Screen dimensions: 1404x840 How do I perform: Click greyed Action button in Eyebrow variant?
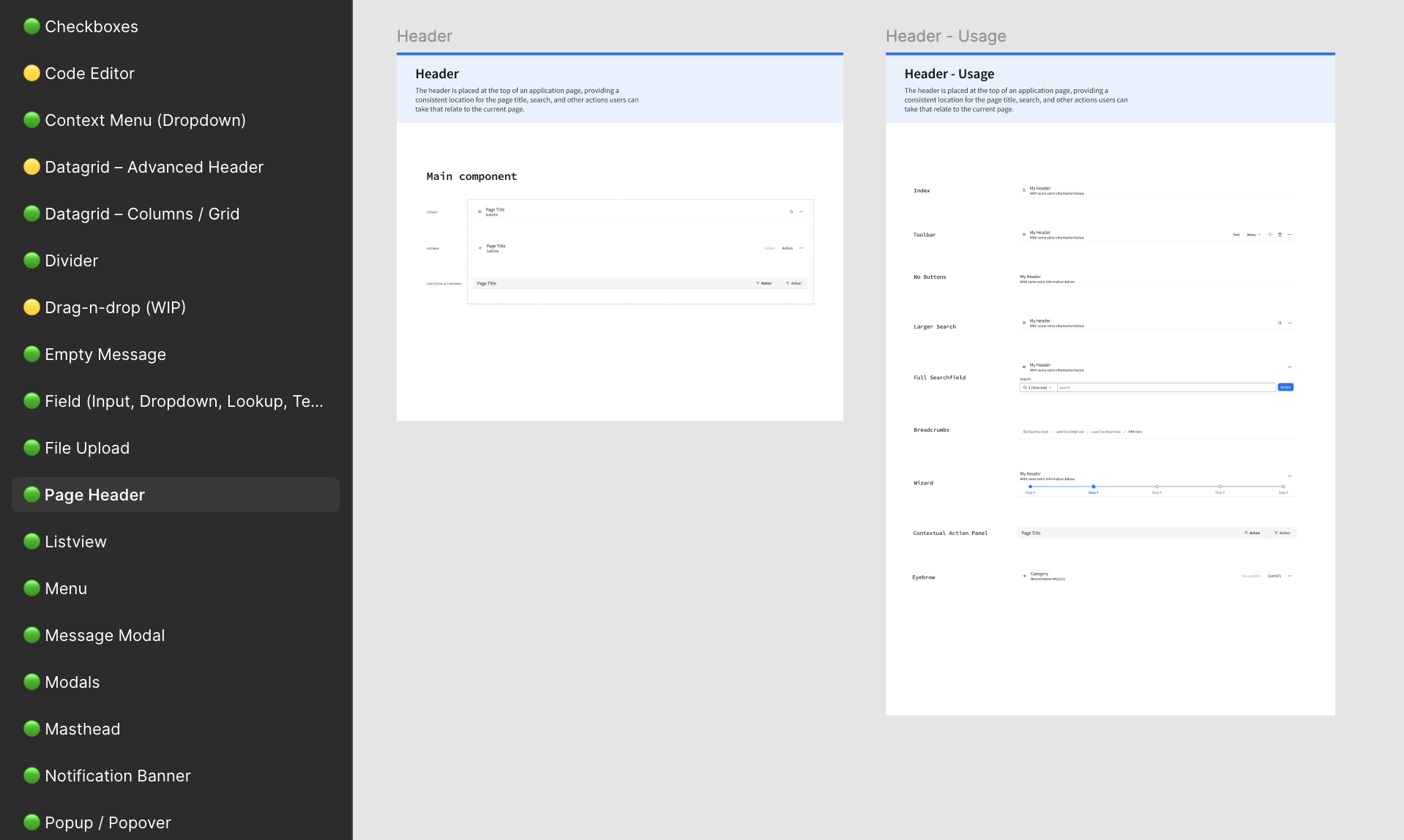770,248
